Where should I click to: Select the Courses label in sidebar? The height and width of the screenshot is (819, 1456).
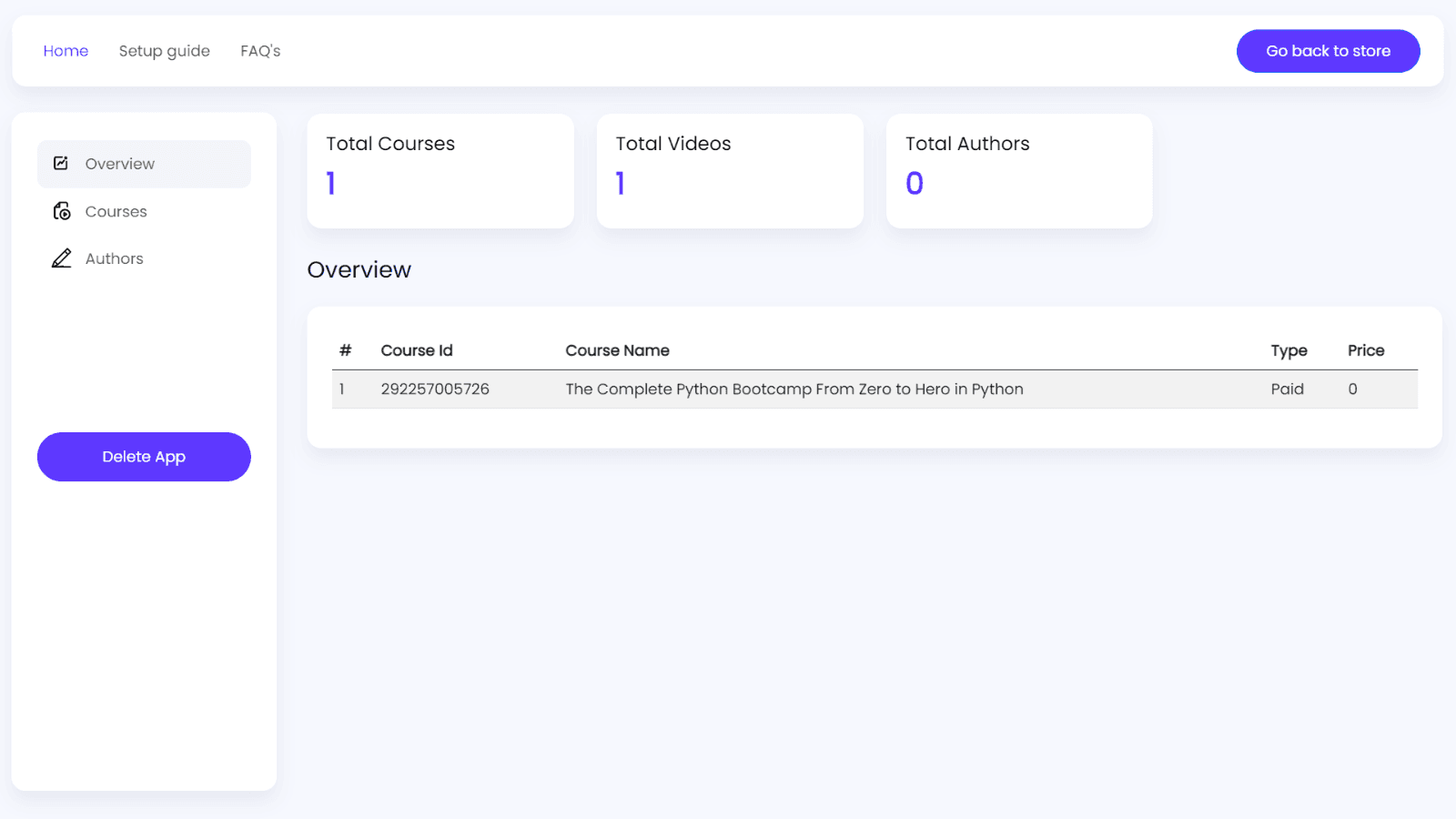(x=116, y=211)
